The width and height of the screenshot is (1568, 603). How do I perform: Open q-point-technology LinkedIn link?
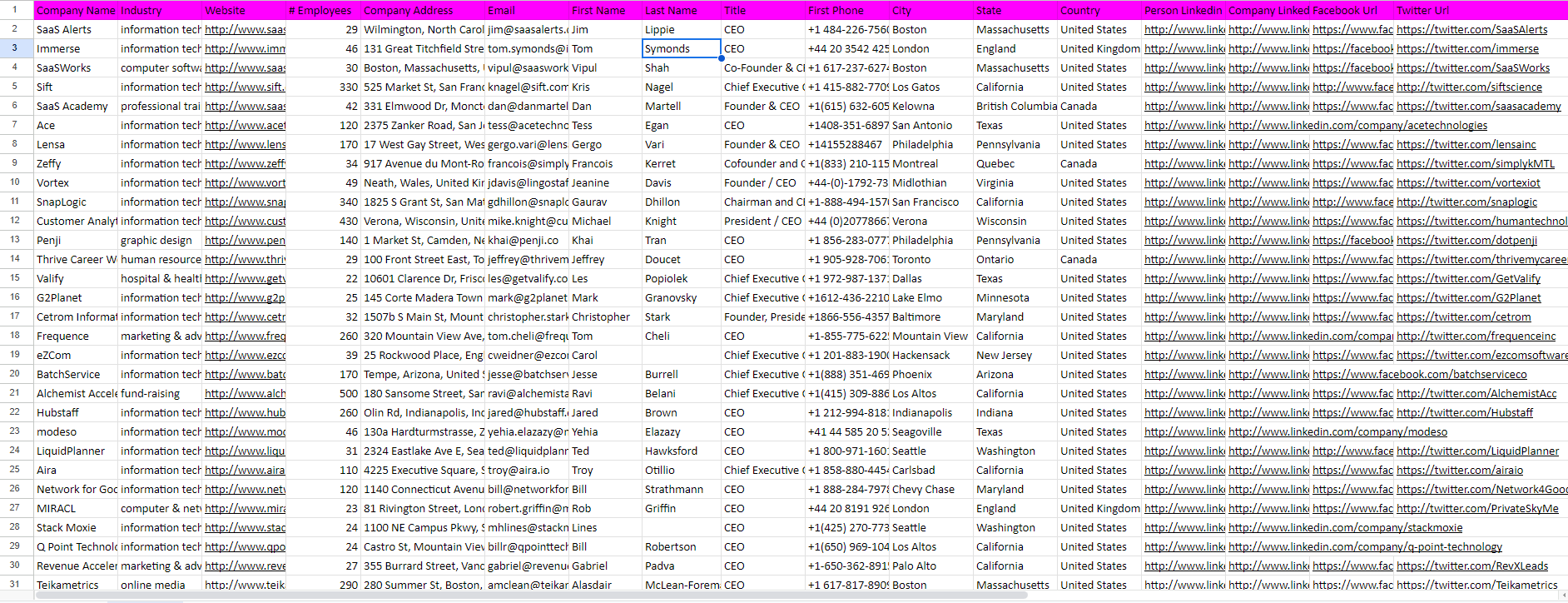(x=1365, y=546)
